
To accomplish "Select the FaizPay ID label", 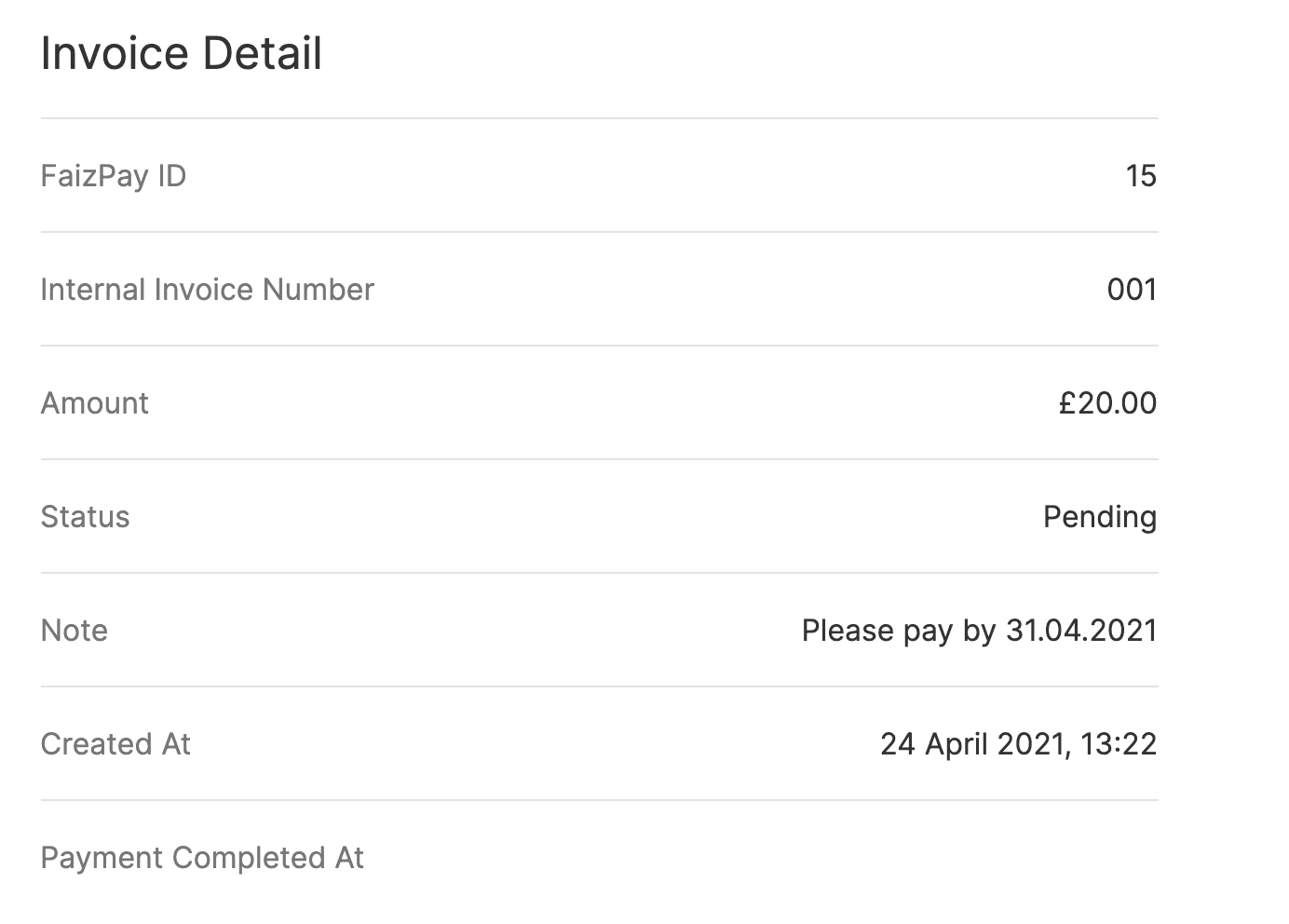I will (x=114, y=176).
